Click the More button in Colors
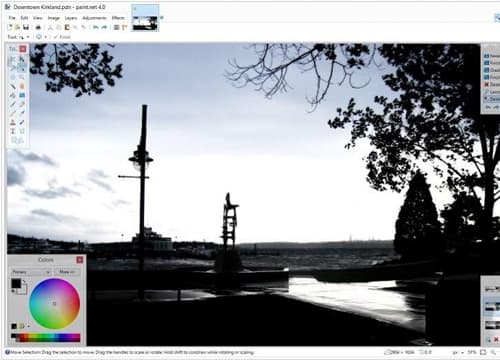The image size is (500, 360). pos(66,272)
